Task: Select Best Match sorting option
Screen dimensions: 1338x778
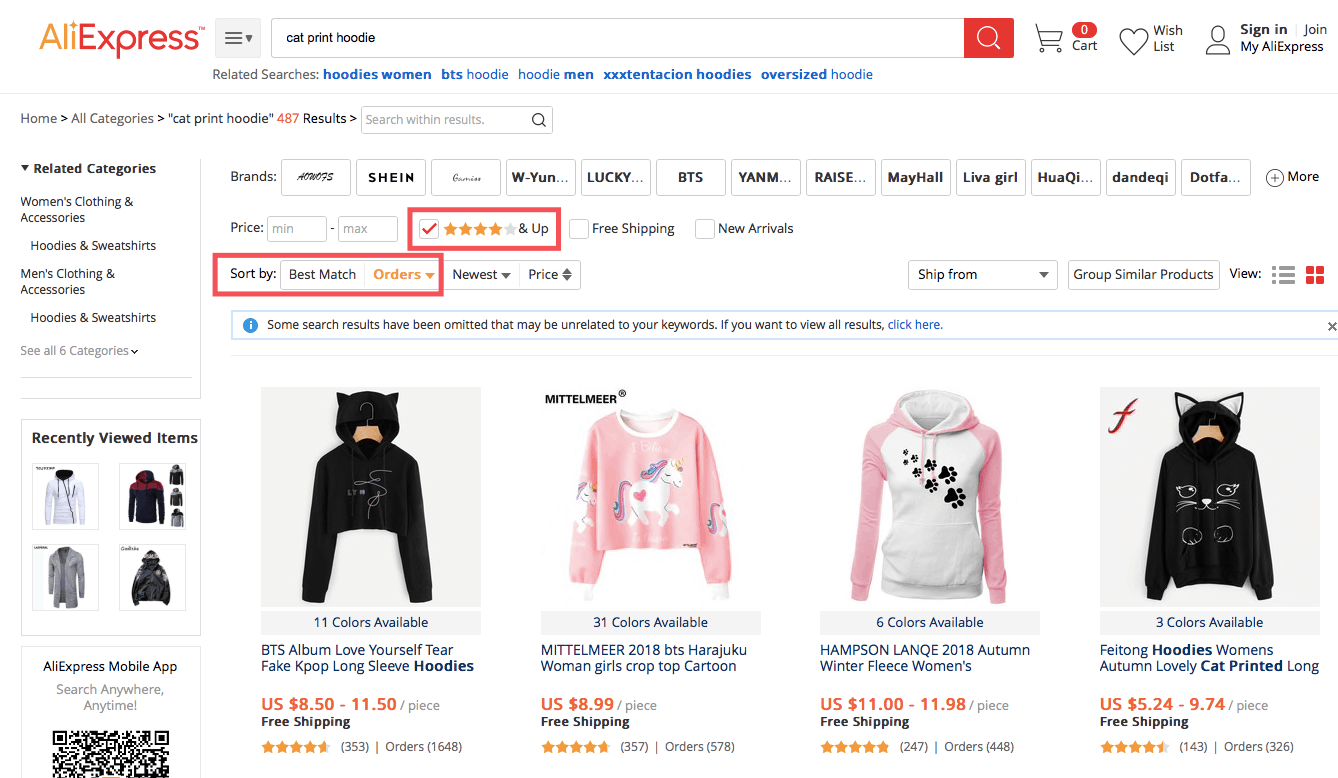Action: [322, 274]
